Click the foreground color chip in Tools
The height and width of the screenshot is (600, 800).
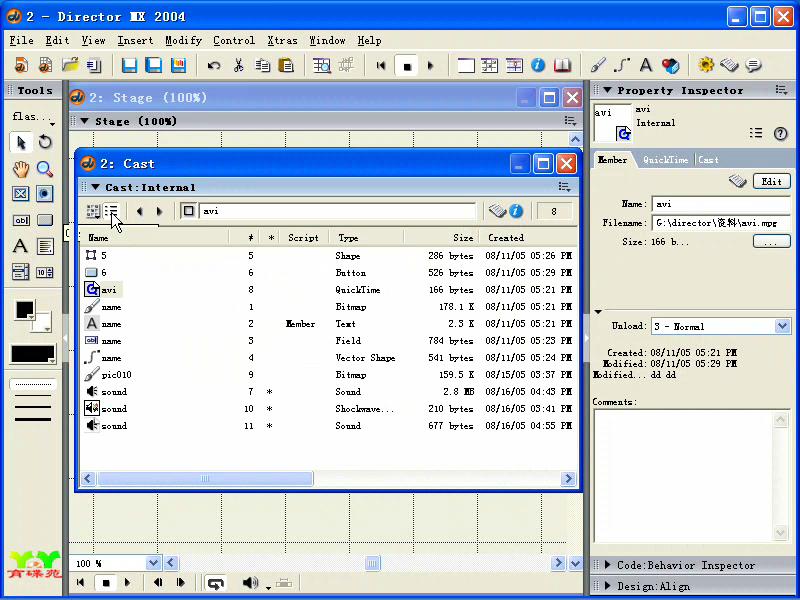[x=24, y=310]
